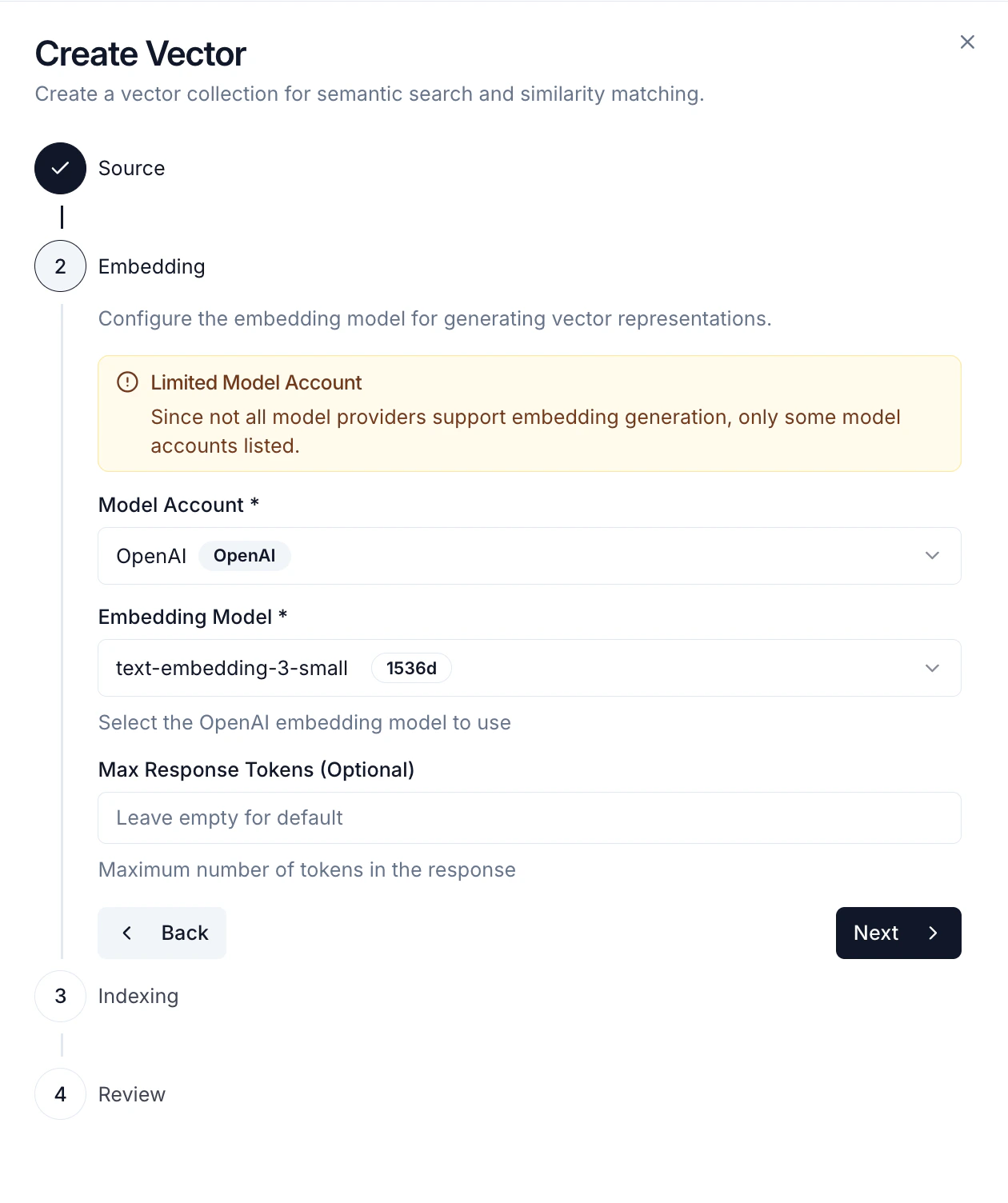This screenshot has height=1203, width=1008.
Task: Select the step 3 Indexing circle icon
Action: (60, 996)
